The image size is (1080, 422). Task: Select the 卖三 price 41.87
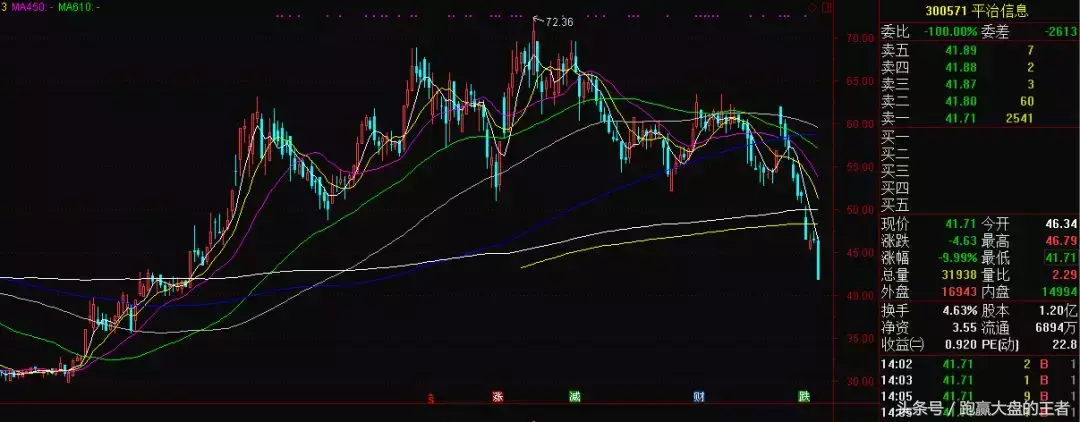[960, 84]
